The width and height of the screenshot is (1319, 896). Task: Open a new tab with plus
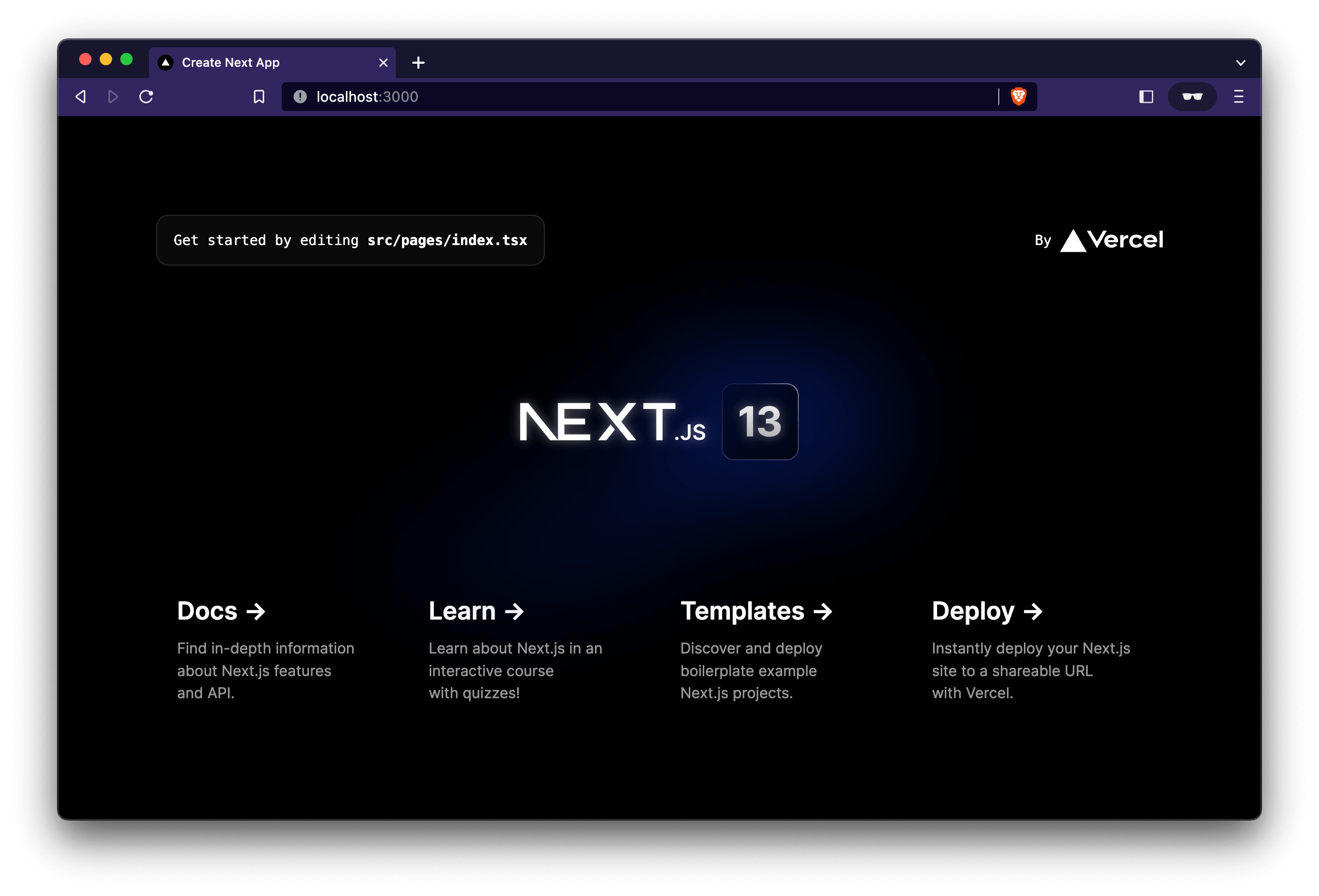tap(418, 63)
